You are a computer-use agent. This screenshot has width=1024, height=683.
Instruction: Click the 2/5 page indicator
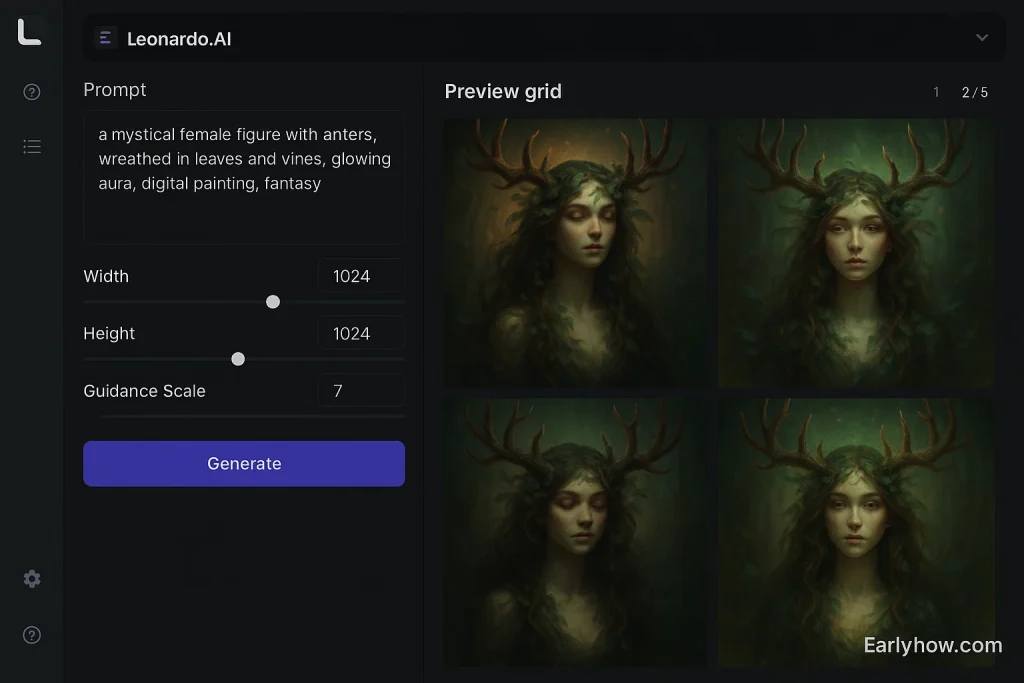974,92
